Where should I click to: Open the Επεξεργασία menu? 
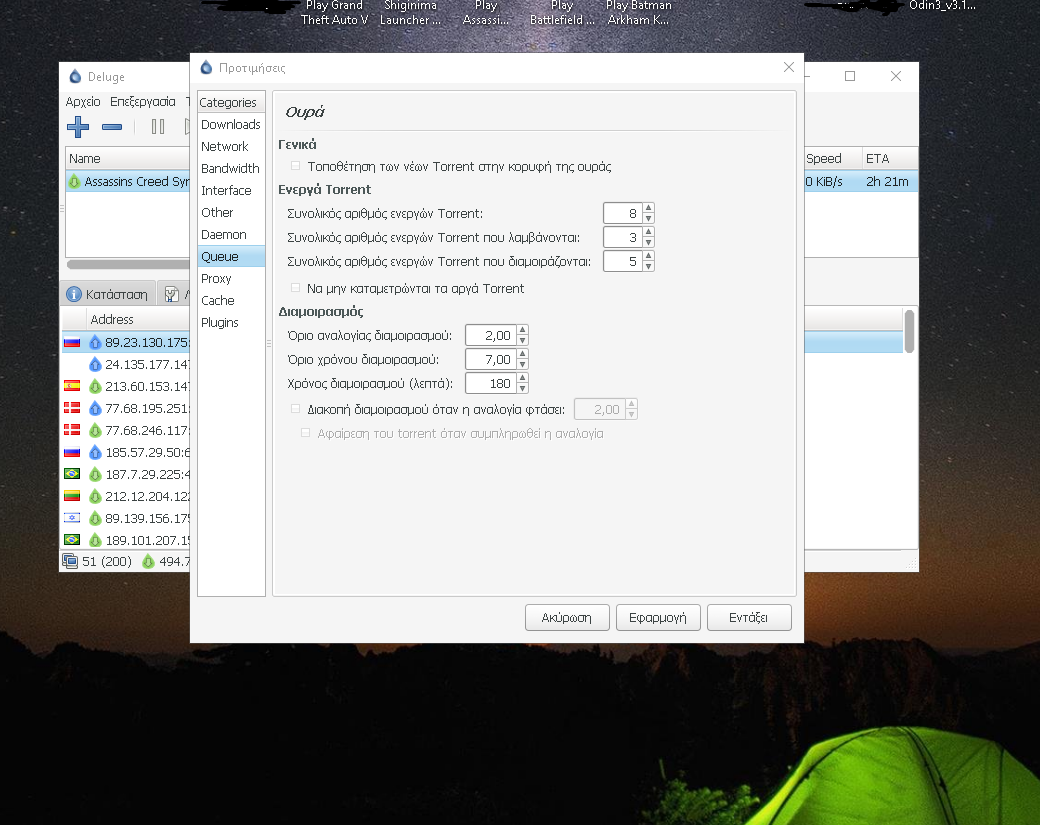143,101
